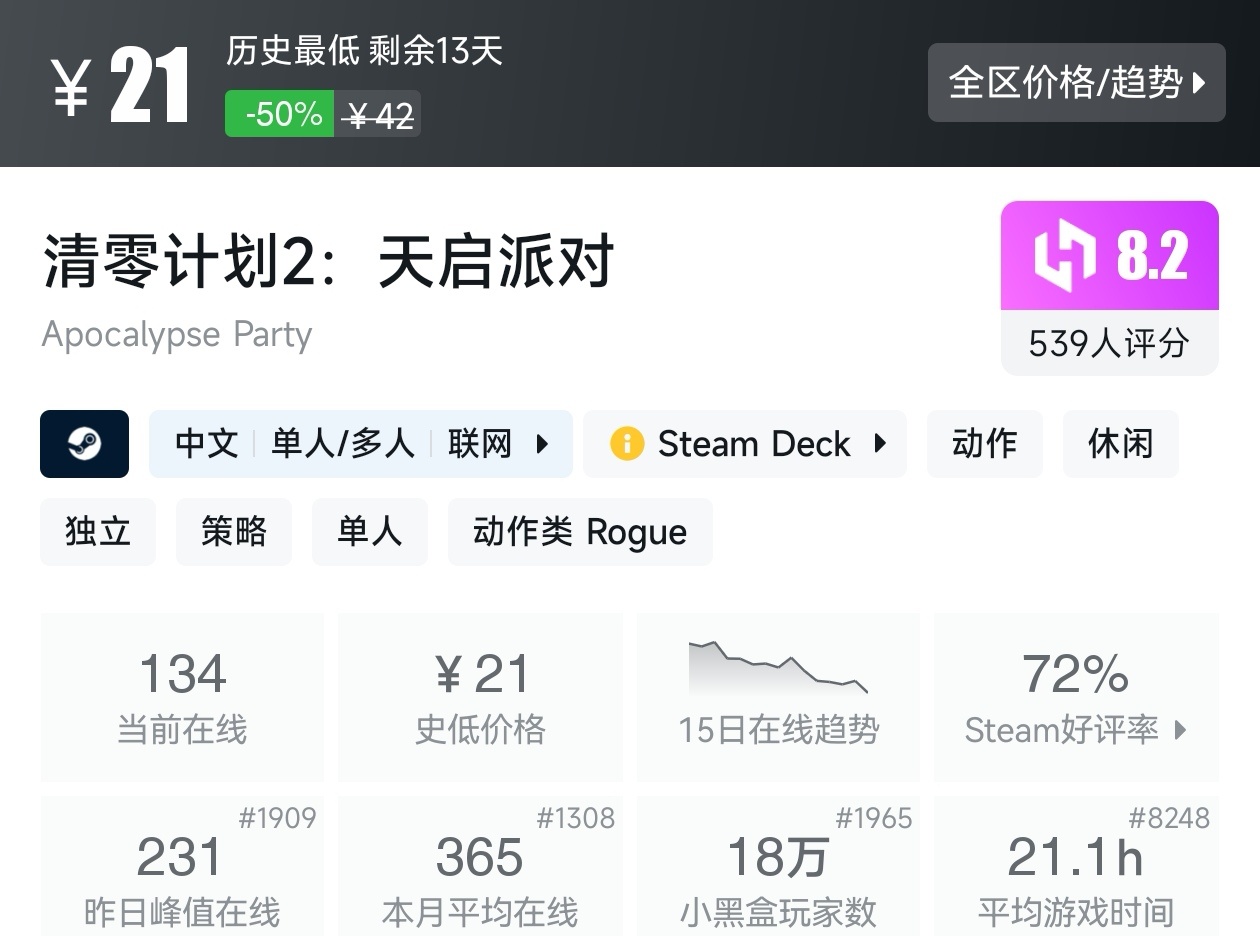Viewport: 1260px width, 936px height.
Task: Tap the #1308 ranking label
Action: 575,818
